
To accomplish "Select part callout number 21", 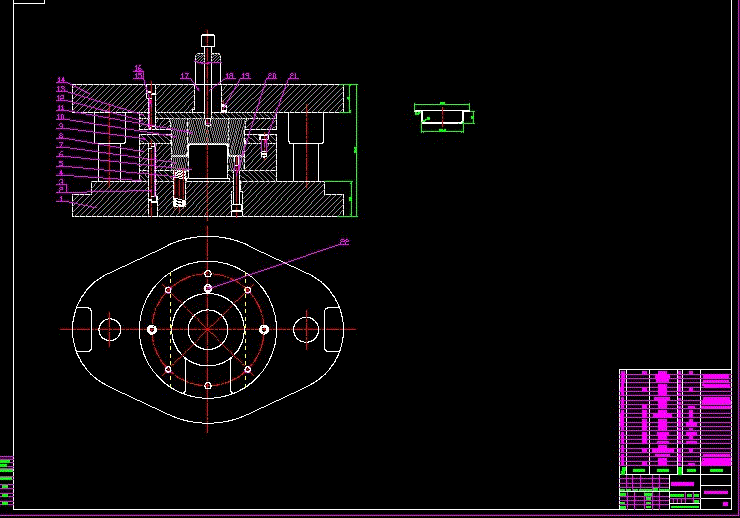I will (x=294, y=76).
